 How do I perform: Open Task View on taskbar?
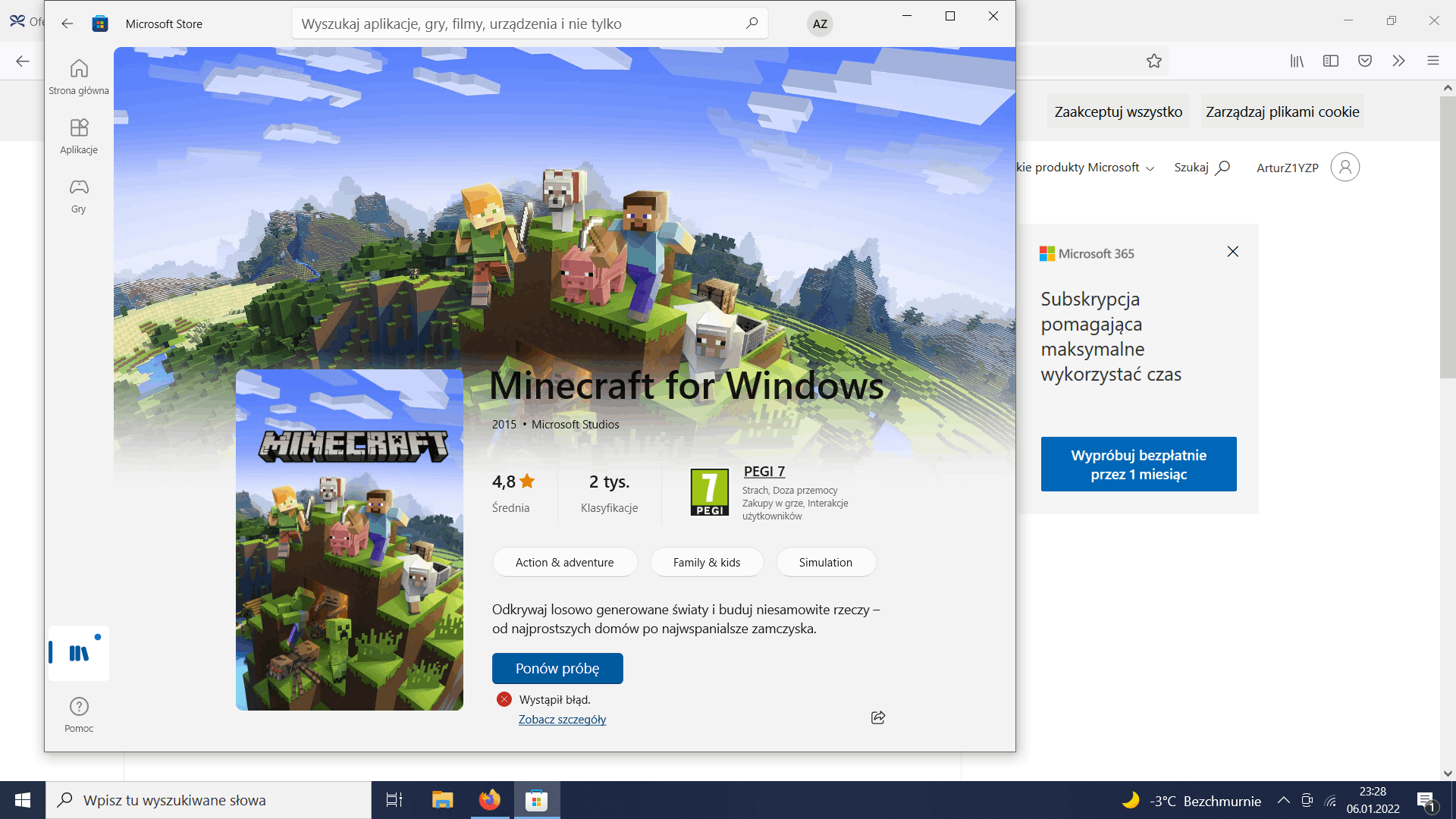[x=394, y=800]
